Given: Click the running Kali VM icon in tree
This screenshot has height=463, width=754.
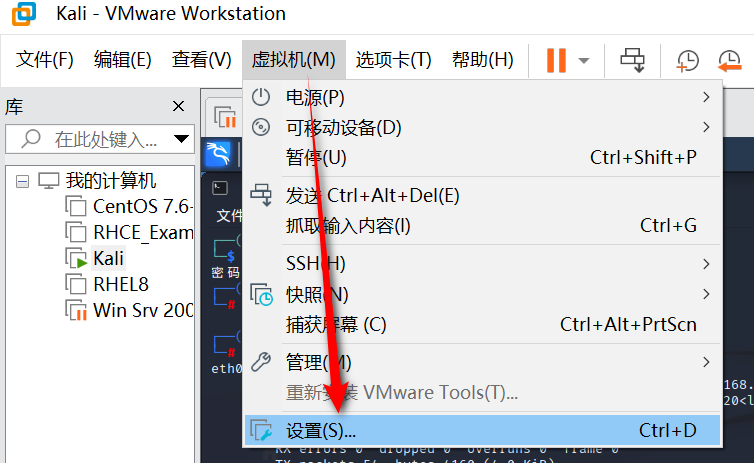Looking at the screenshot, I should 76,258.
